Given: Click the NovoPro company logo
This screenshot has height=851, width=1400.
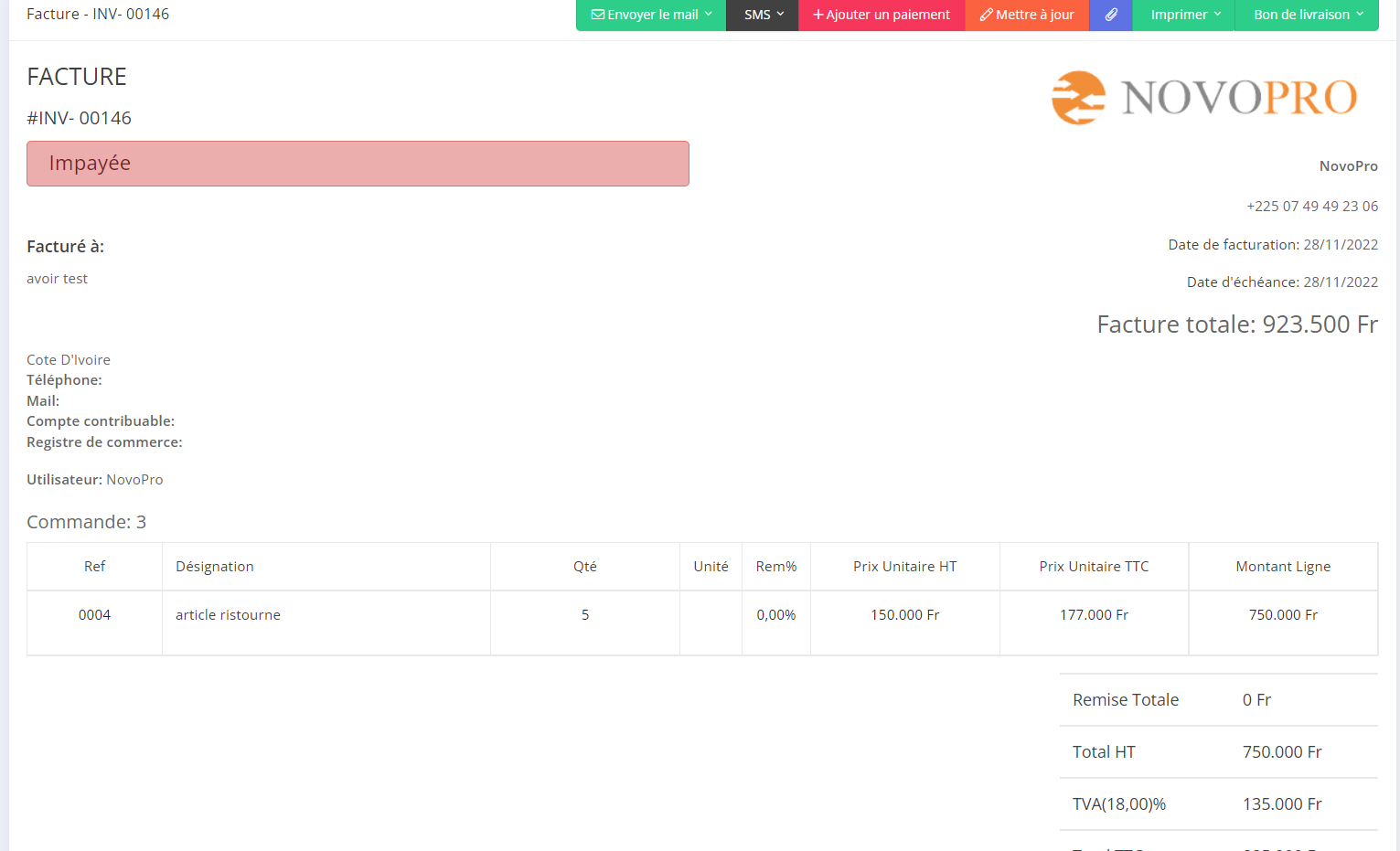Looking at the screenshot, I should coord(1204,98).
